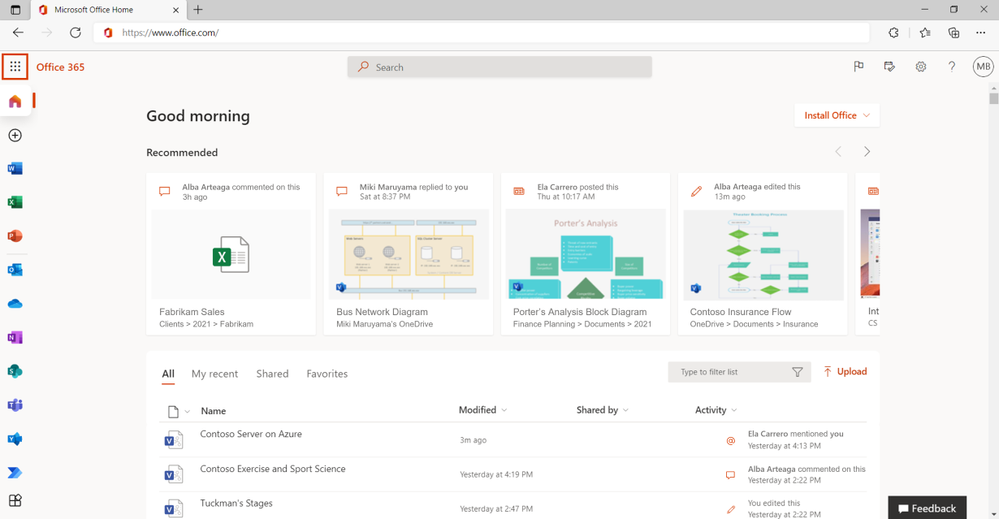Screen dimensions: 999x519
Task: Open the My Day calendar-check icon
Action: pos(889,66)
